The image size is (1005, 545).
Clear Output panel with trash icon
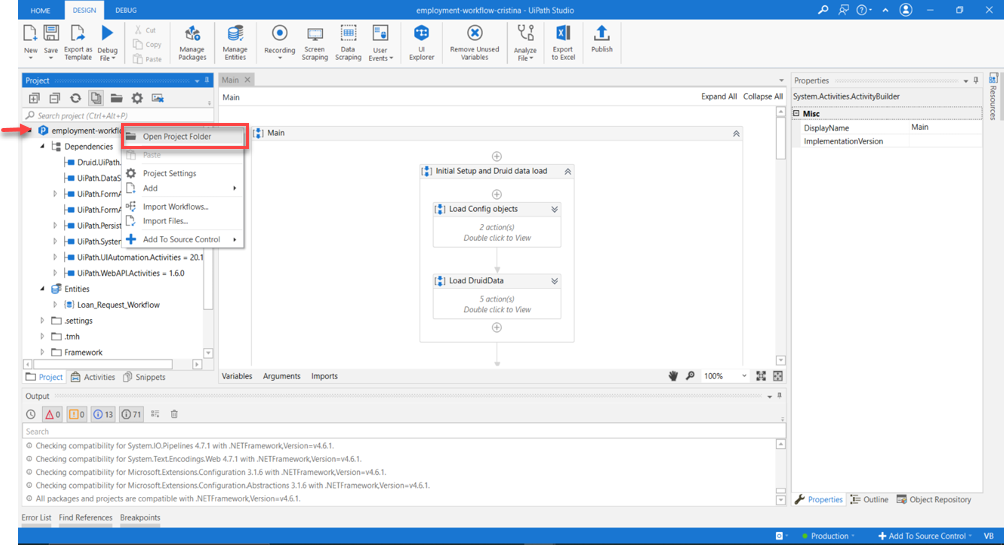tap(174, 414)
